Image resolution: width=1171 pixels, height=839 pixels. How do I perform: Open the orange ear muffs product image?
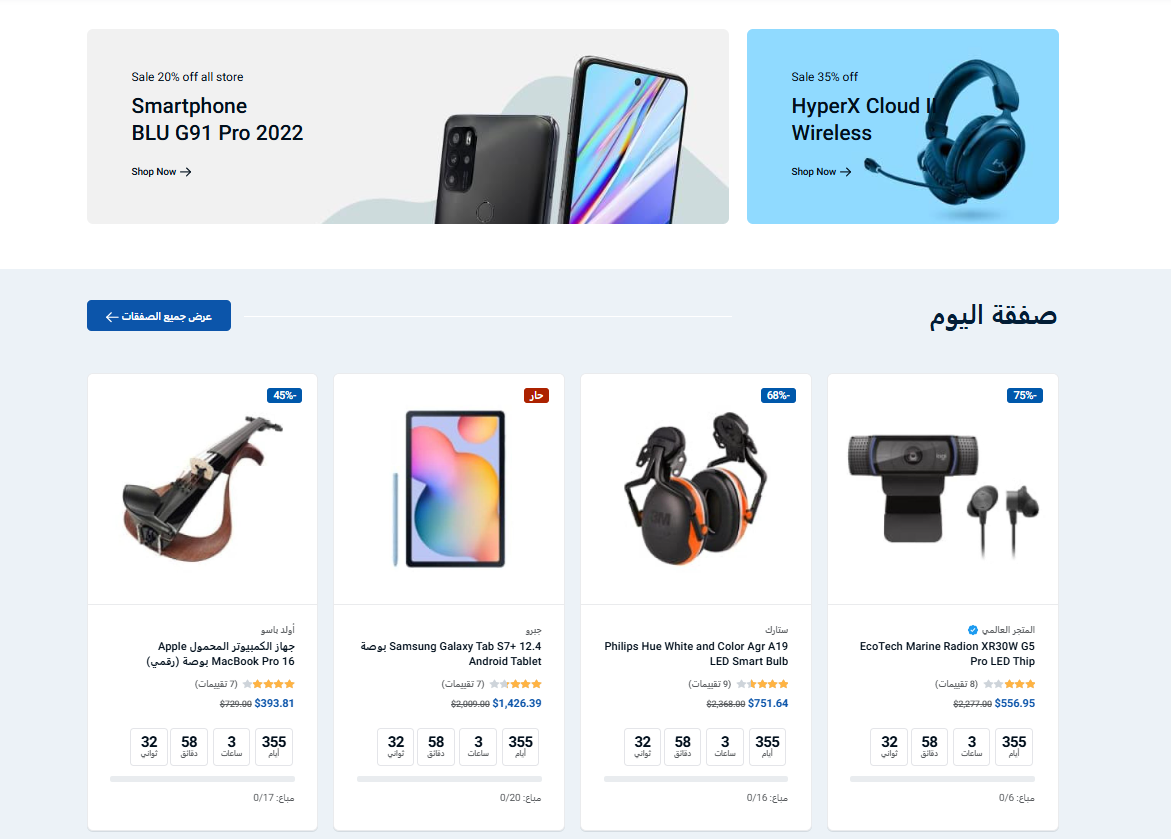click(x=696, y=489)
